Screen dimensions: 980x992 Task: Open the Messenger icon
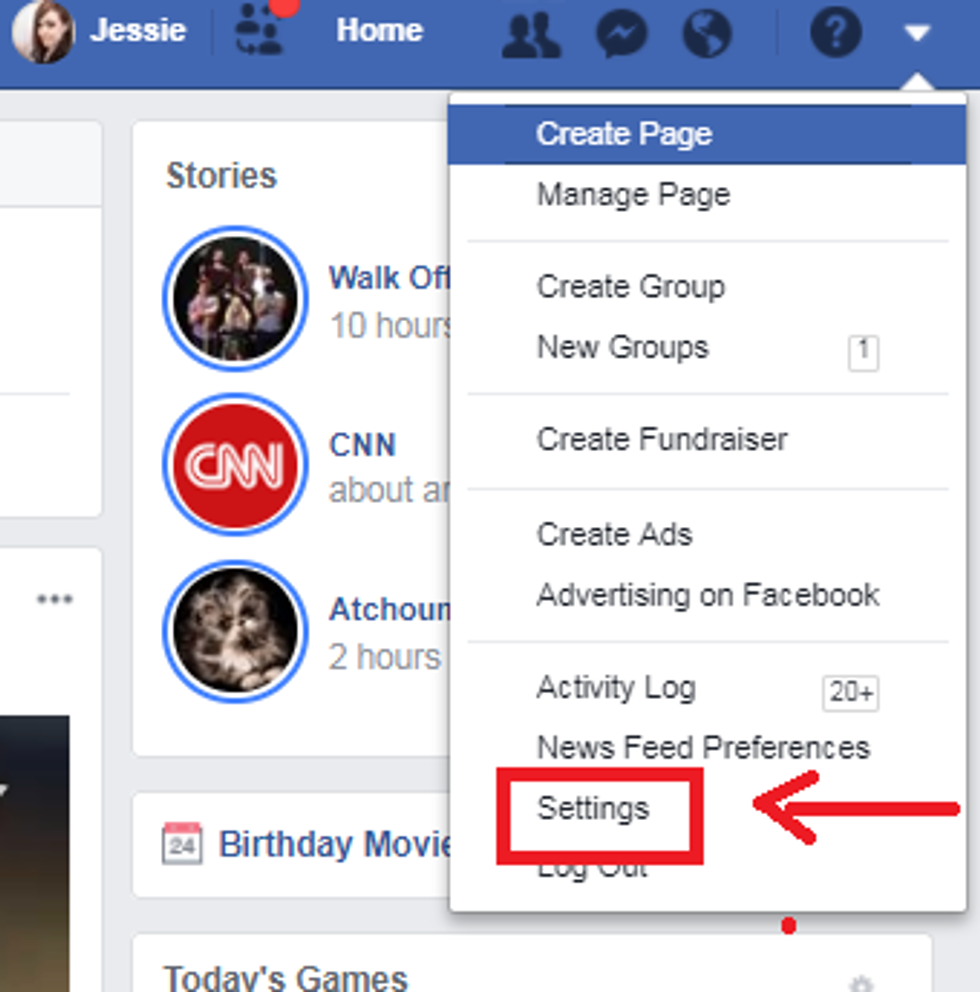click(x=620, y=33)
